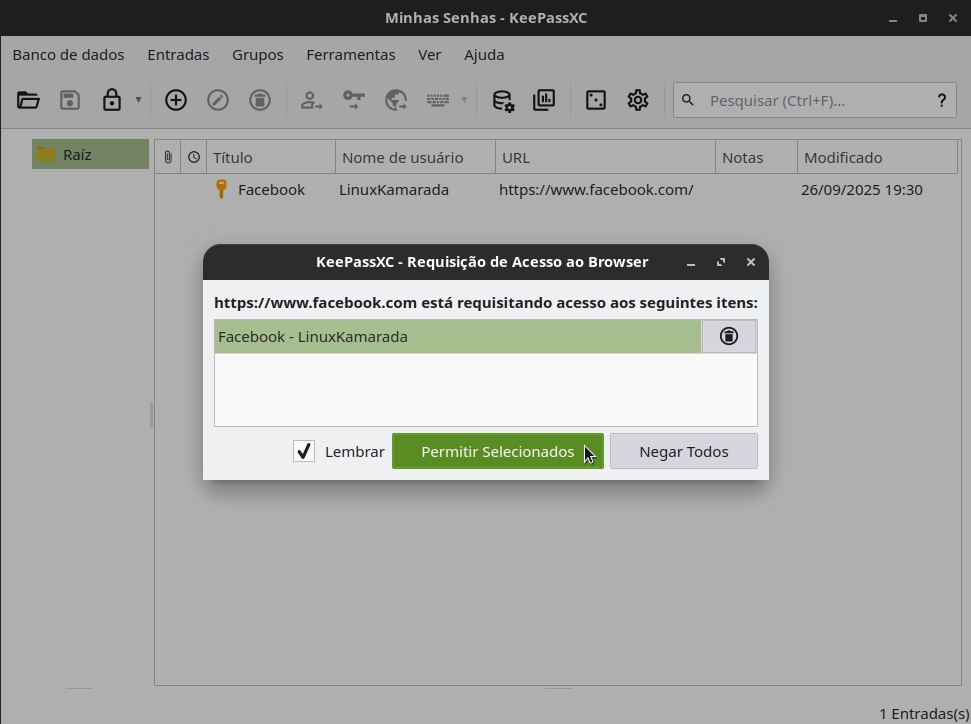The height and width of the screenshot is (724, 971).
Task: Click the LinuxKamarada username cell
Action: coord(394,190)
